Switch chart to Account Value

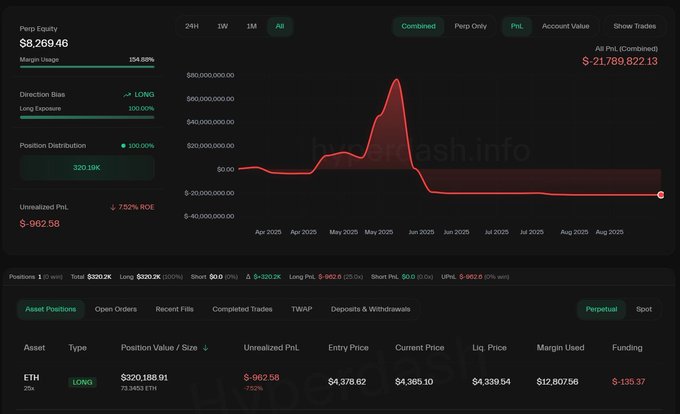(566, 26)
